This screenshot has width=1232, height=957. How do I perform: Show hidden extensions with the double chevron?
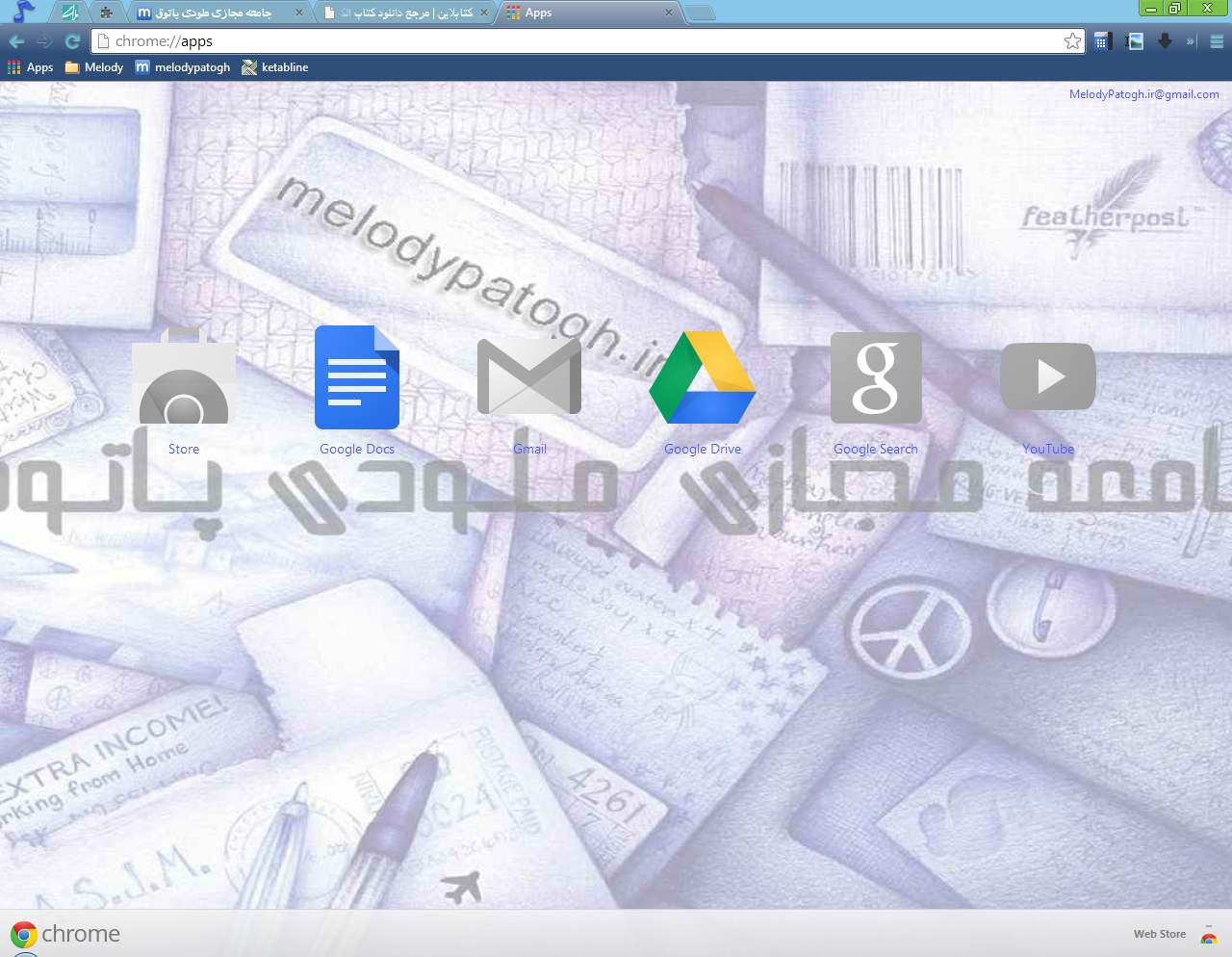point(1191,41)
